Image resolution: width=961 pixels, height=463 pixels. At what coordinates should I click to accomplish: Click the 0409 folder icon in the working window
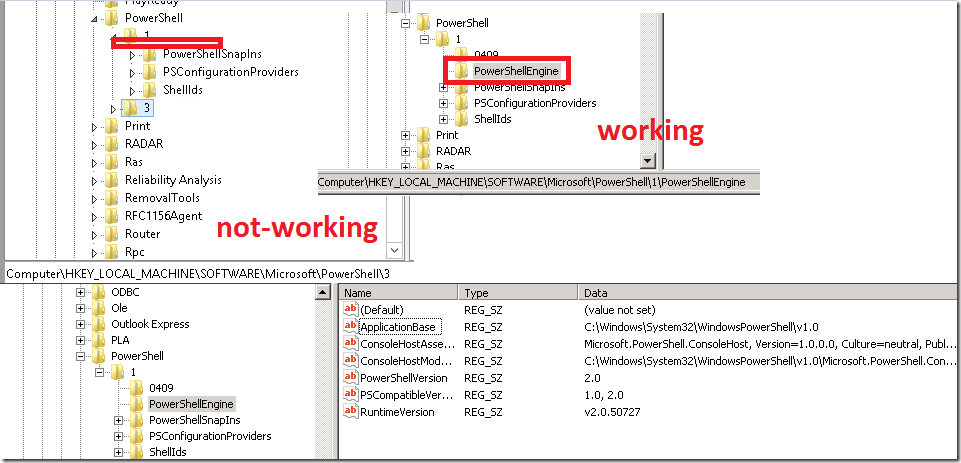[462, 55]
